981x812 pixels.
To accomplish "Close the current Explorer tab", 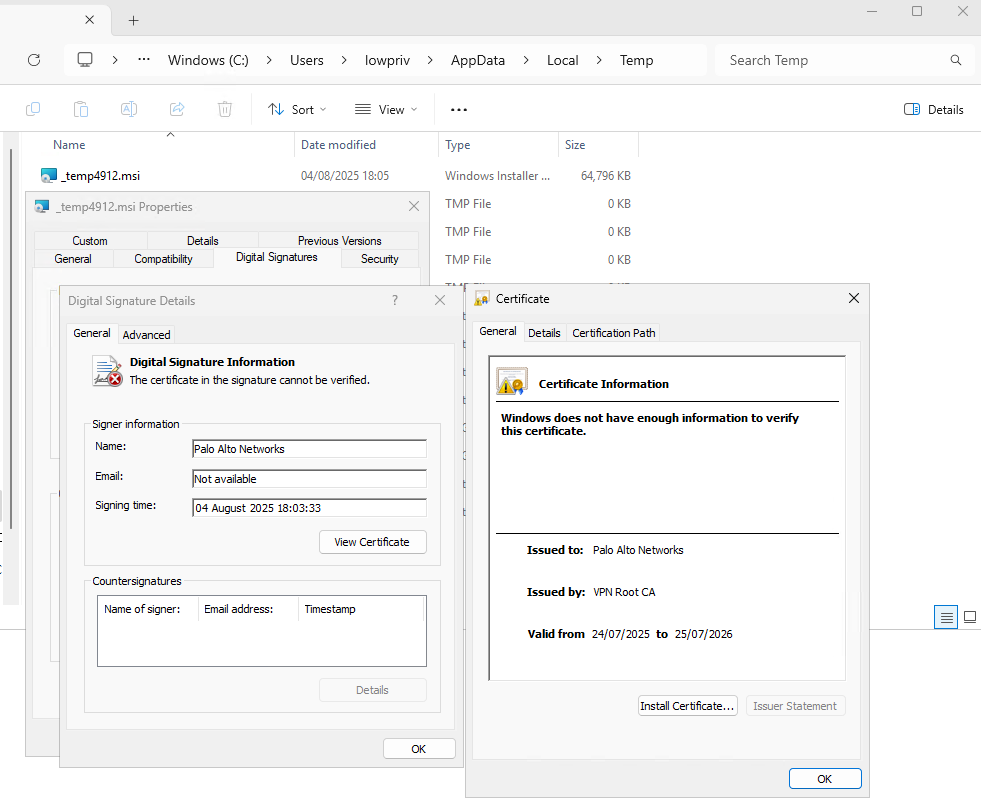I will (x=89, y=20).
